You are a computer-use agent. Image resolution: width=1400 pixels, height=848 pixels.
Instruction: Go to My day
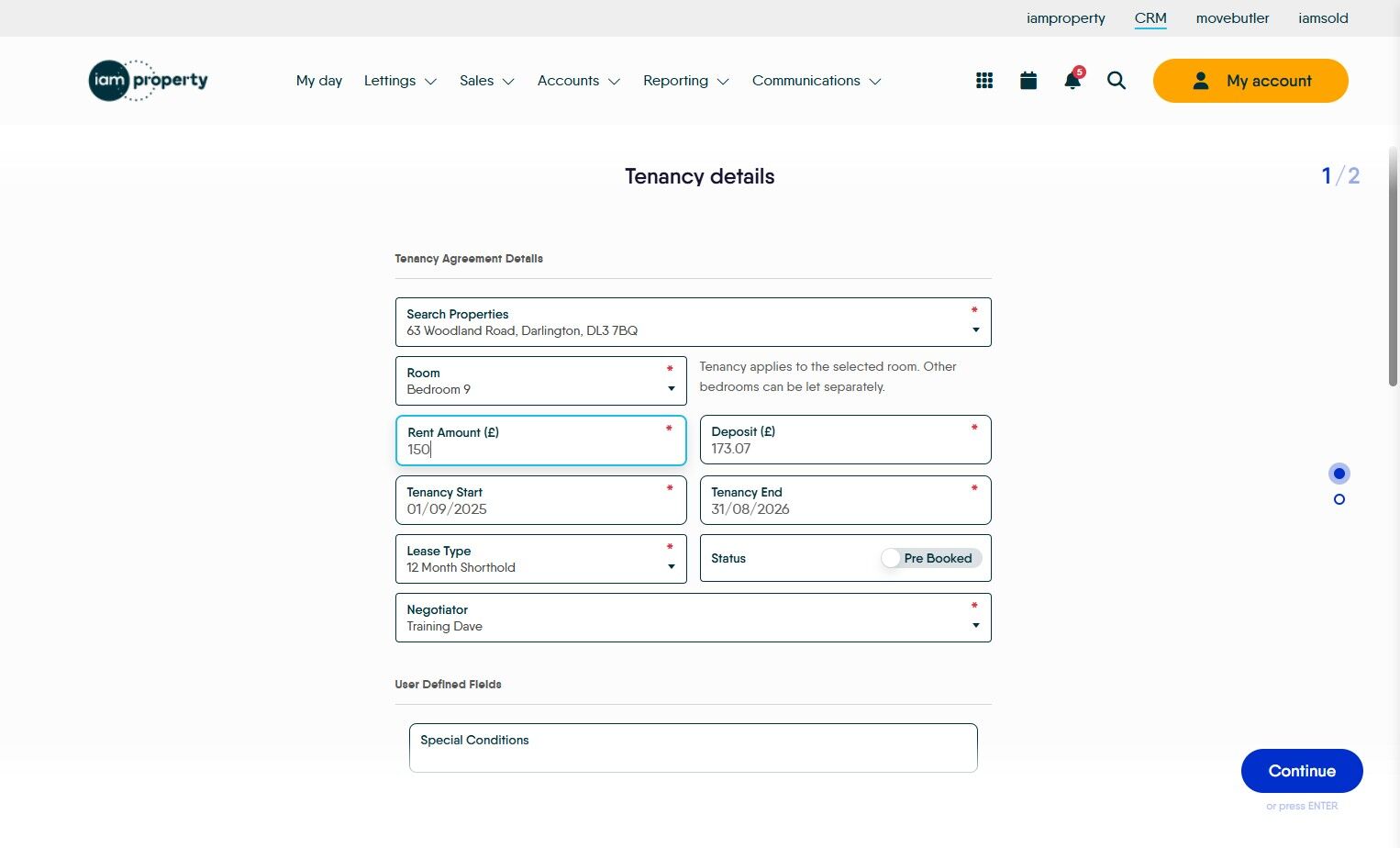tap(319, 81)
